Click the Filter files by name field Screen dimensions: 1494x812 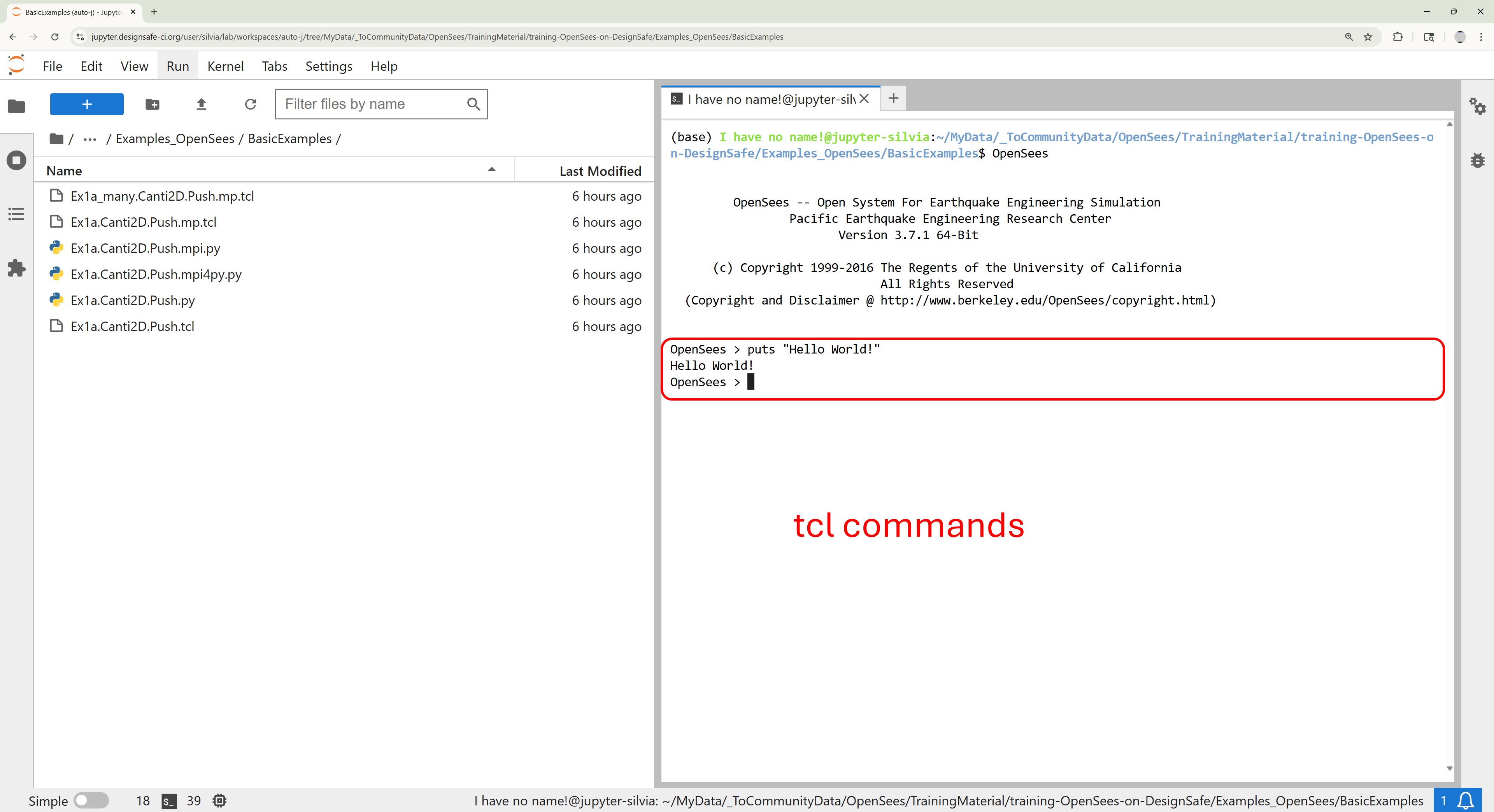[x=371, y=104]
